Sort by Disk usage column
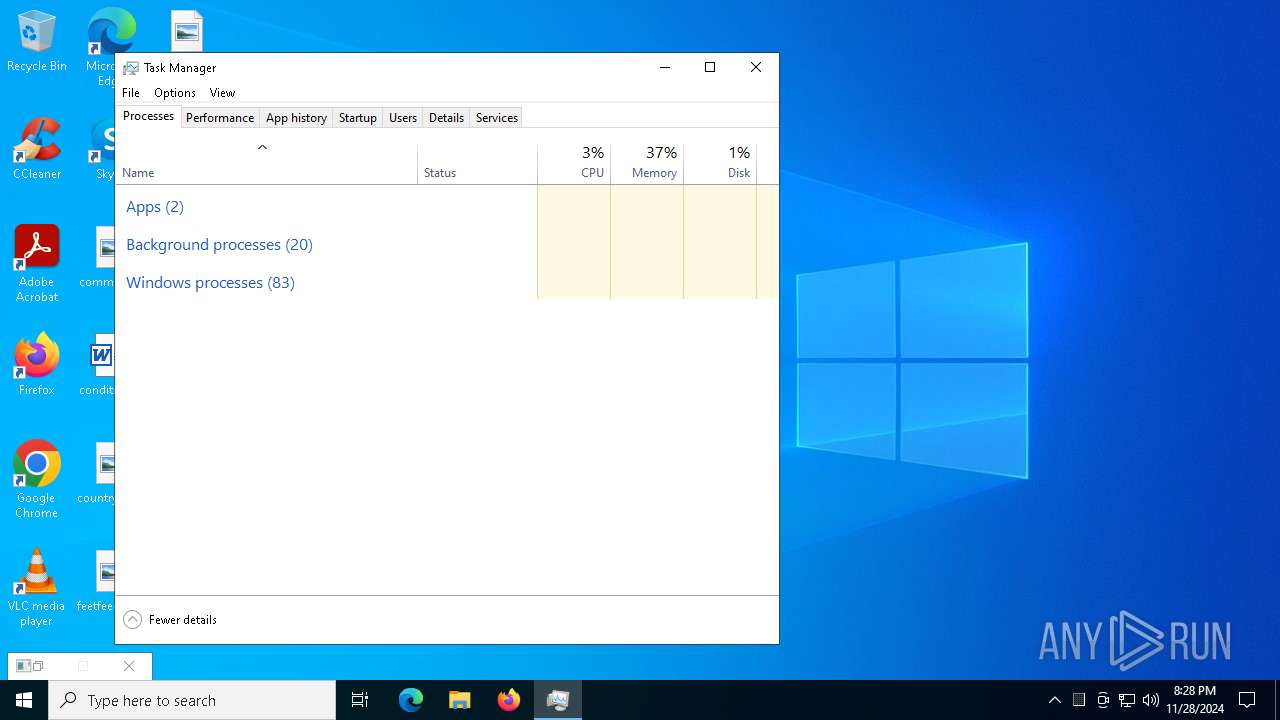Screen dimensions: 1280x720 coord(720,164)
